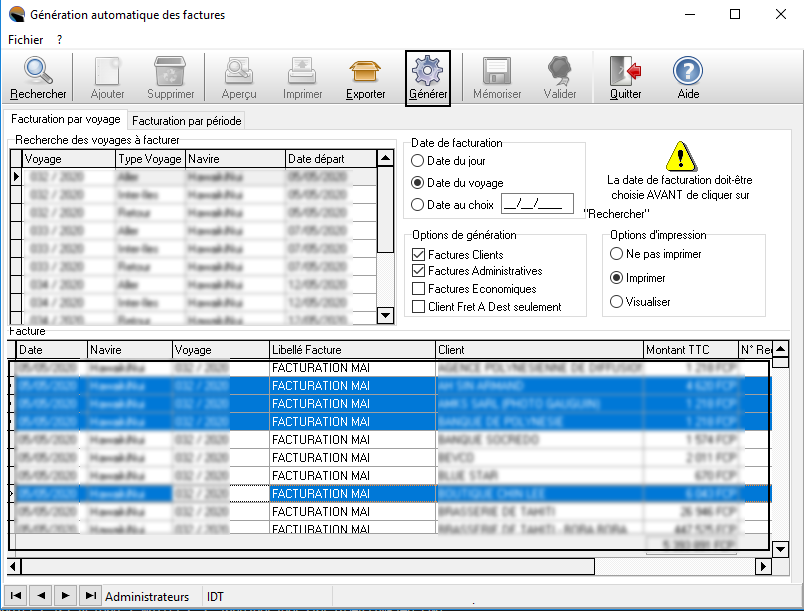Image resolution: width=804 pixels, height=611 pixels.
Task: Click the Quitter exit icon
Action: coord(626,71)
